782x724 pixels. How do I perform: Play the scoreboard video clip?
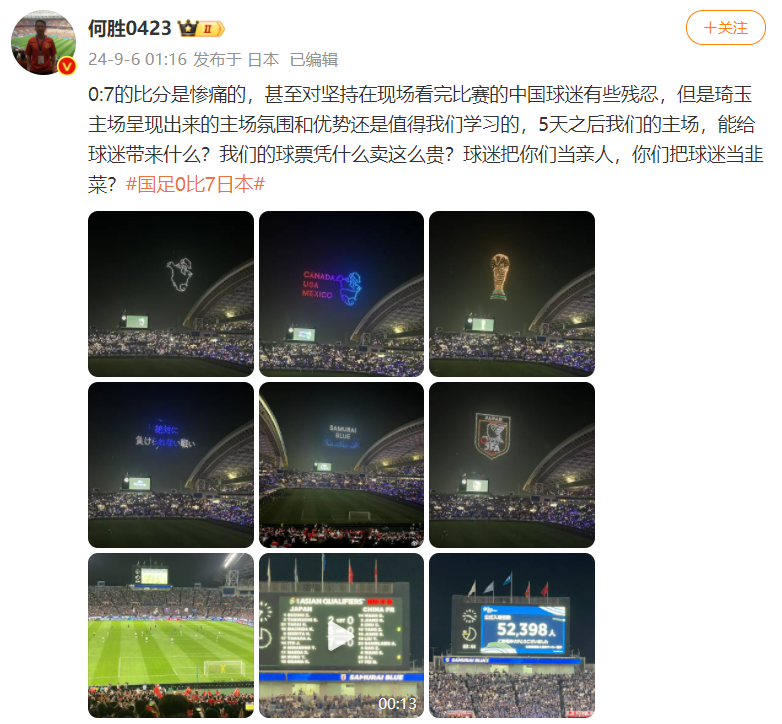coord(341,635)
